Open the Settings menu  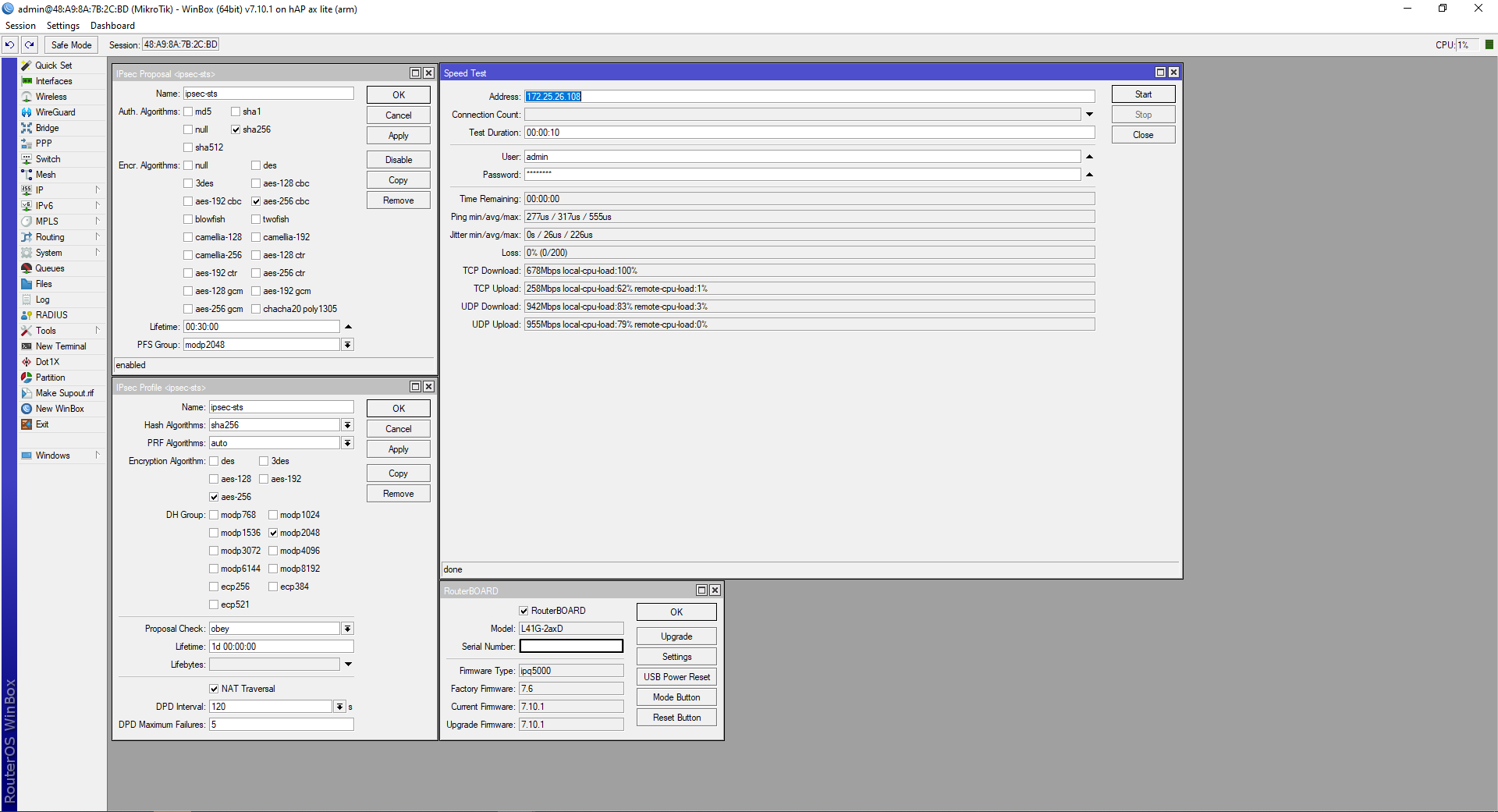(x=63, y=26)
